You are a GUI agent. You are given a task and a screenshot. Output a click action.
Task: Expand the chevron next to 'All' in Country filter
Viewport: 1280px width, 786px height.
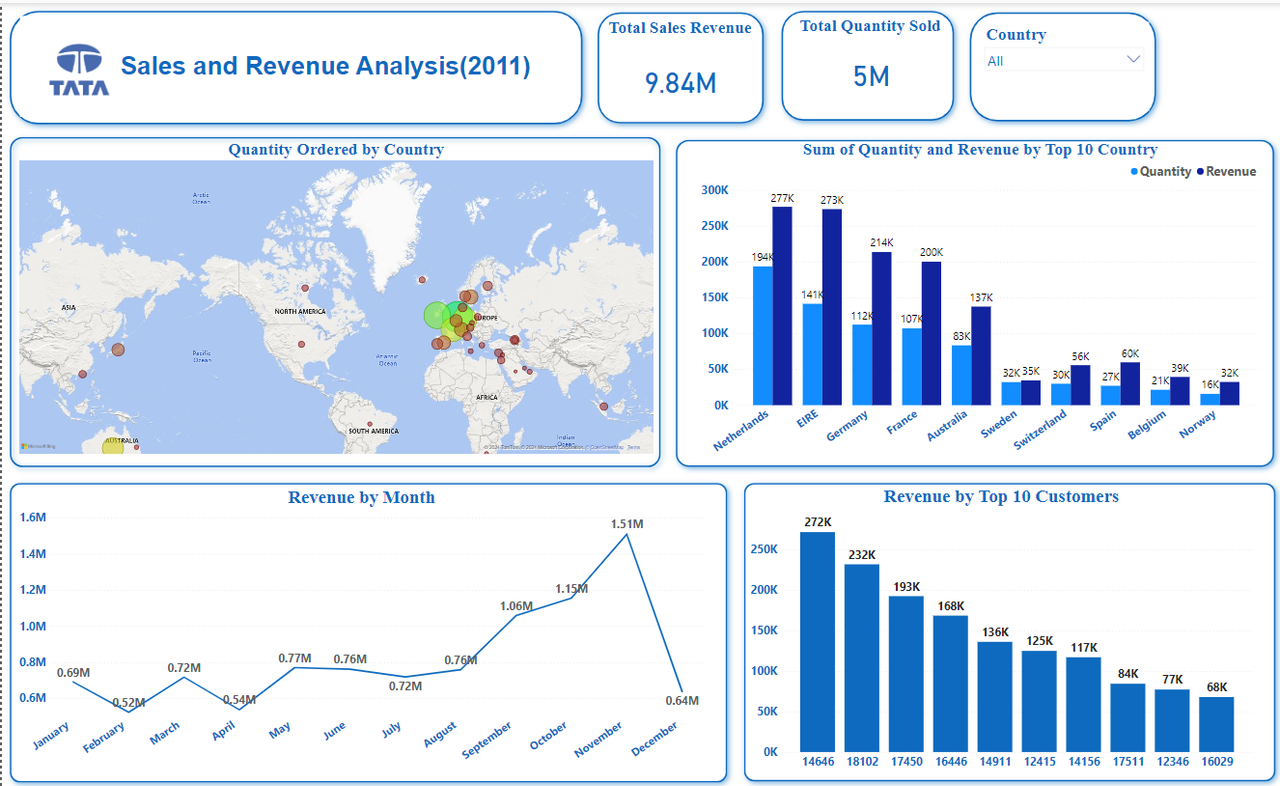[1133, 59]
